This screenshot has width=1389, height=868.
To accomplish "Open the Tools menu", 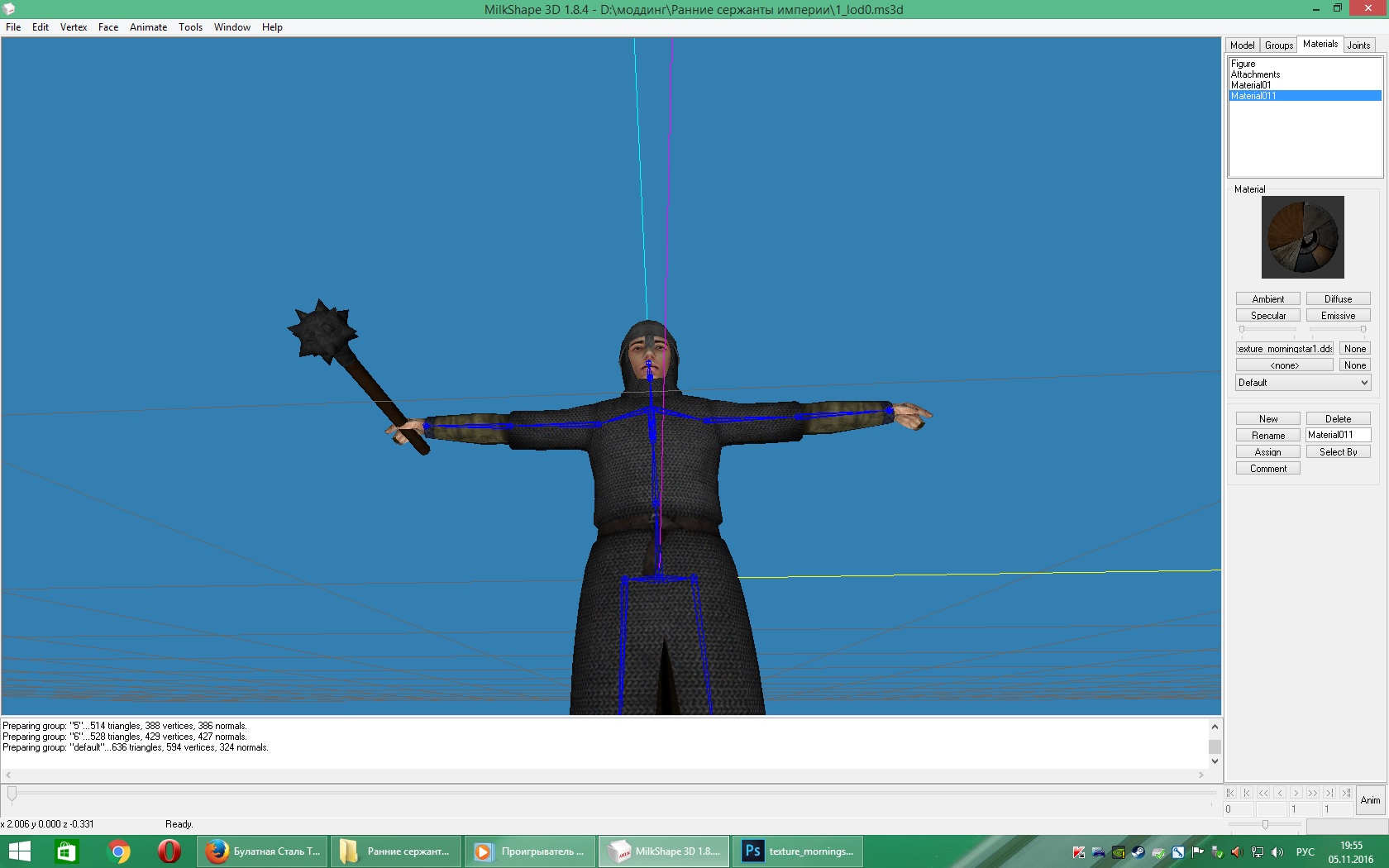I will tap(190, 27).
